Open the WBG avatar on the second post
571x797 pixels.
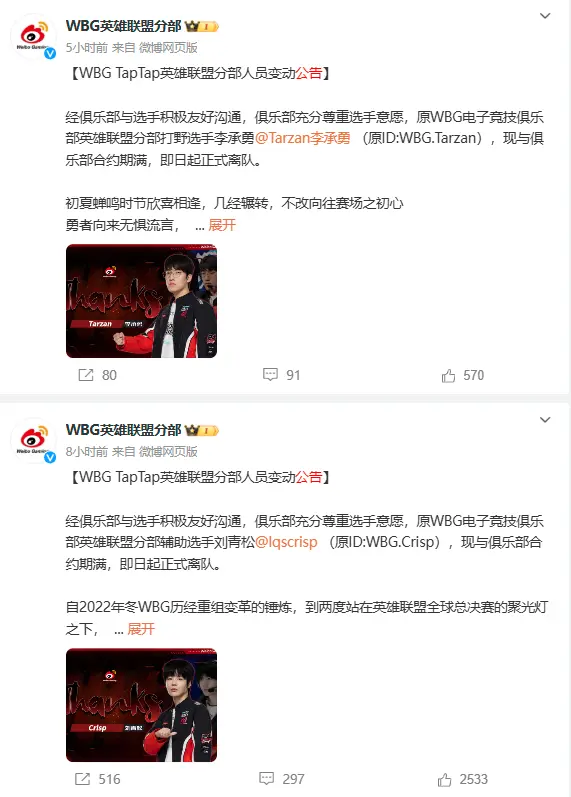pyautogui.click(x=34, y=440)
